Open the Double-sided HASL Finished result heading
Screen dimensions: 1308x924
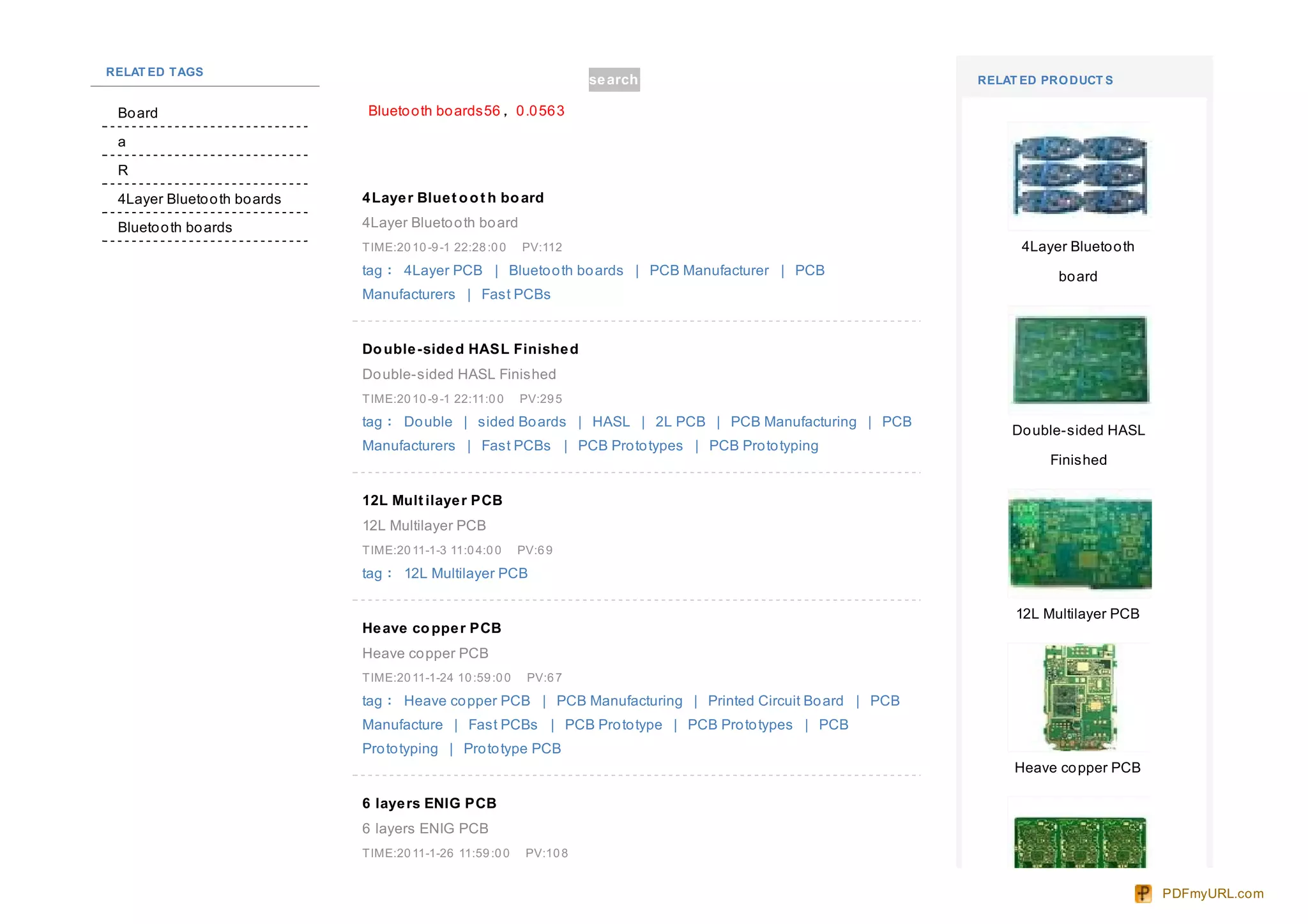[470, 349]
